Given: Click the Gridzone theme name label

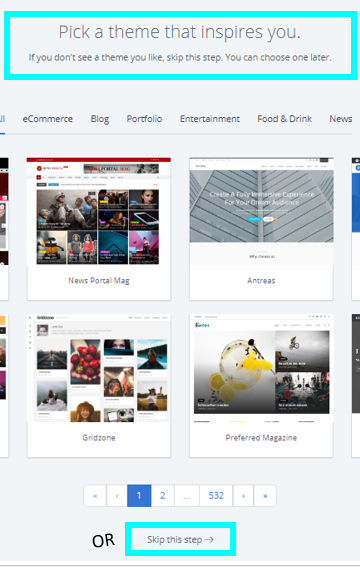Looking at the screenshot, I should pyautogui.click(x=99, y=438).
